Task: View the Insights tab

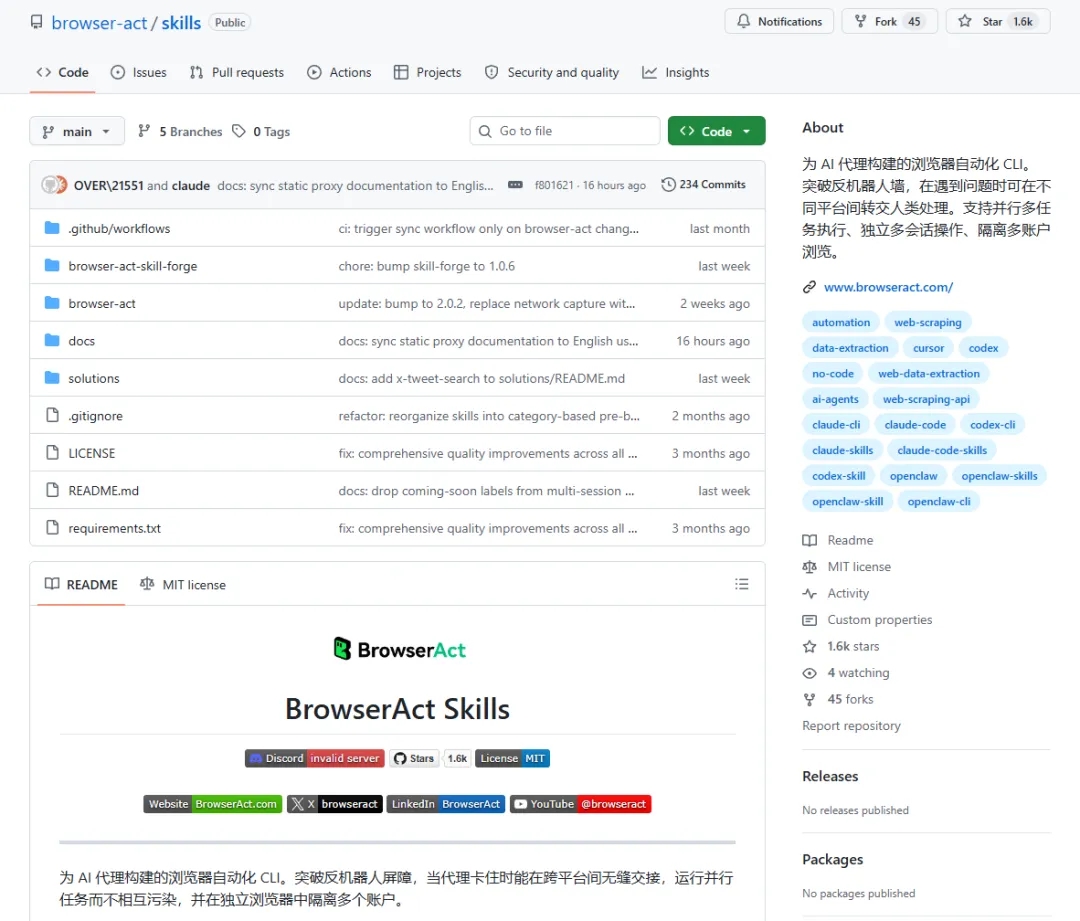Action: (x=676, y=72)
